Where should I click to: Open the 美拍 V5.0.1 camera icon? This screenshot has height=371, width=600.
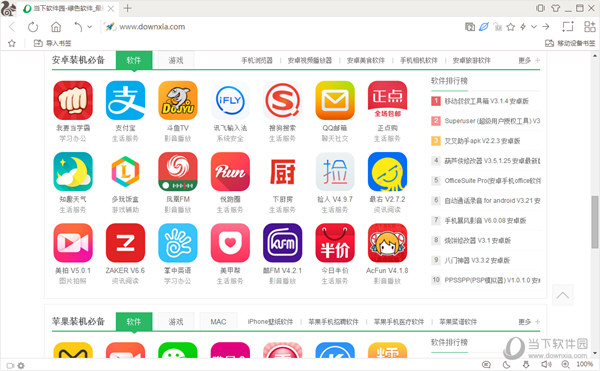73,243
